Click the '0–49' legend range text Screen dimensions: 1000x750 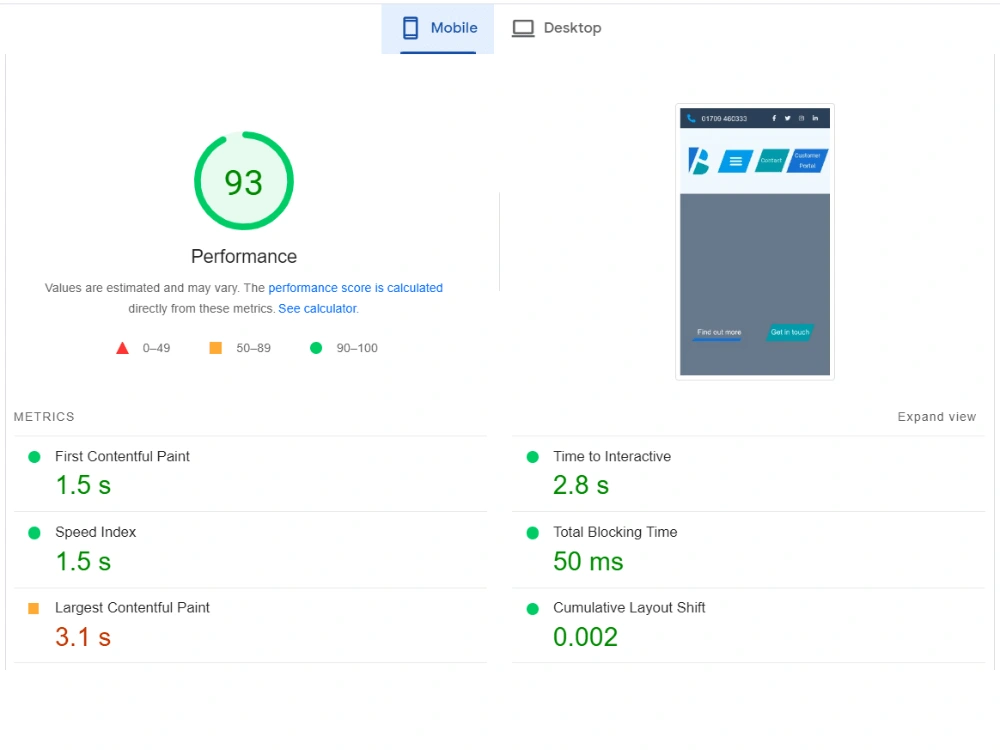156,348
